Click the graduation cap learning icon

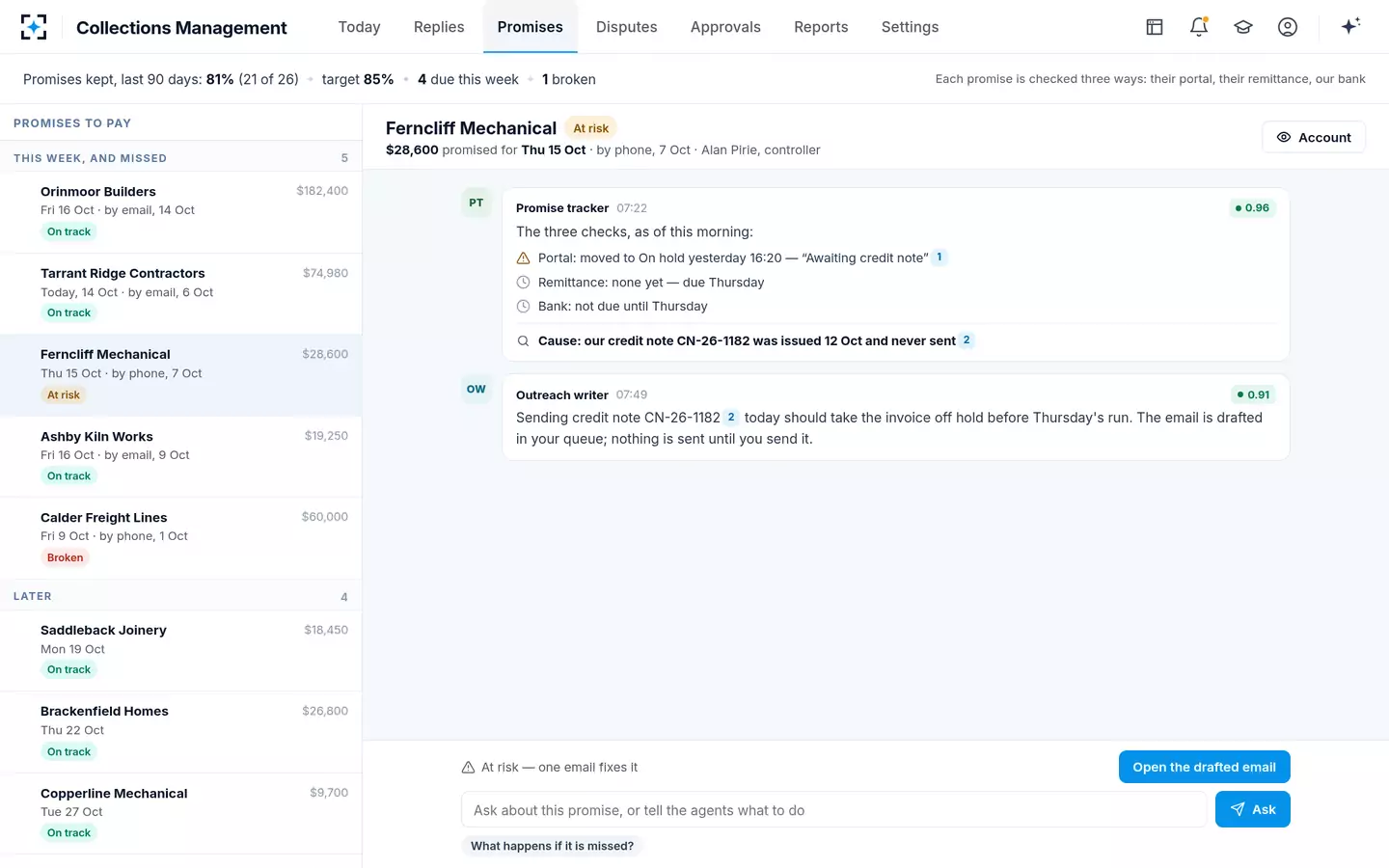1243,27
